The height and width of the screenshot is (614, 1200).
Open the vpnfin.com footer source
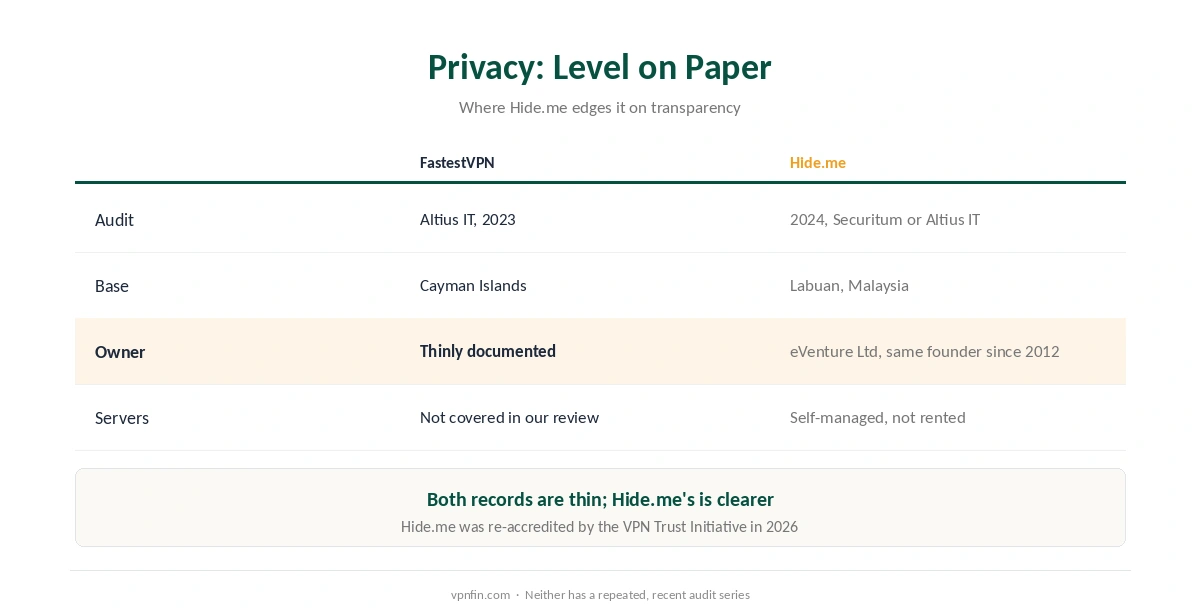[x=480, y=595]
